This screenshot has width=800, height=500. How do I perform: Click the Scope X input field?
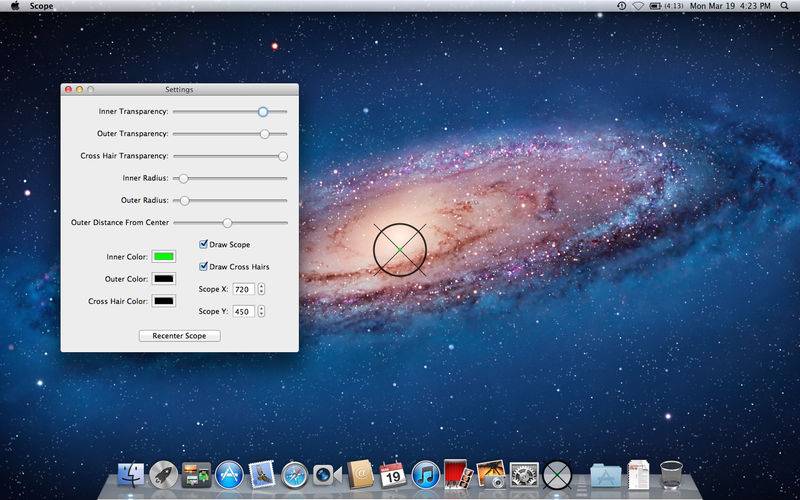point(243,289)
